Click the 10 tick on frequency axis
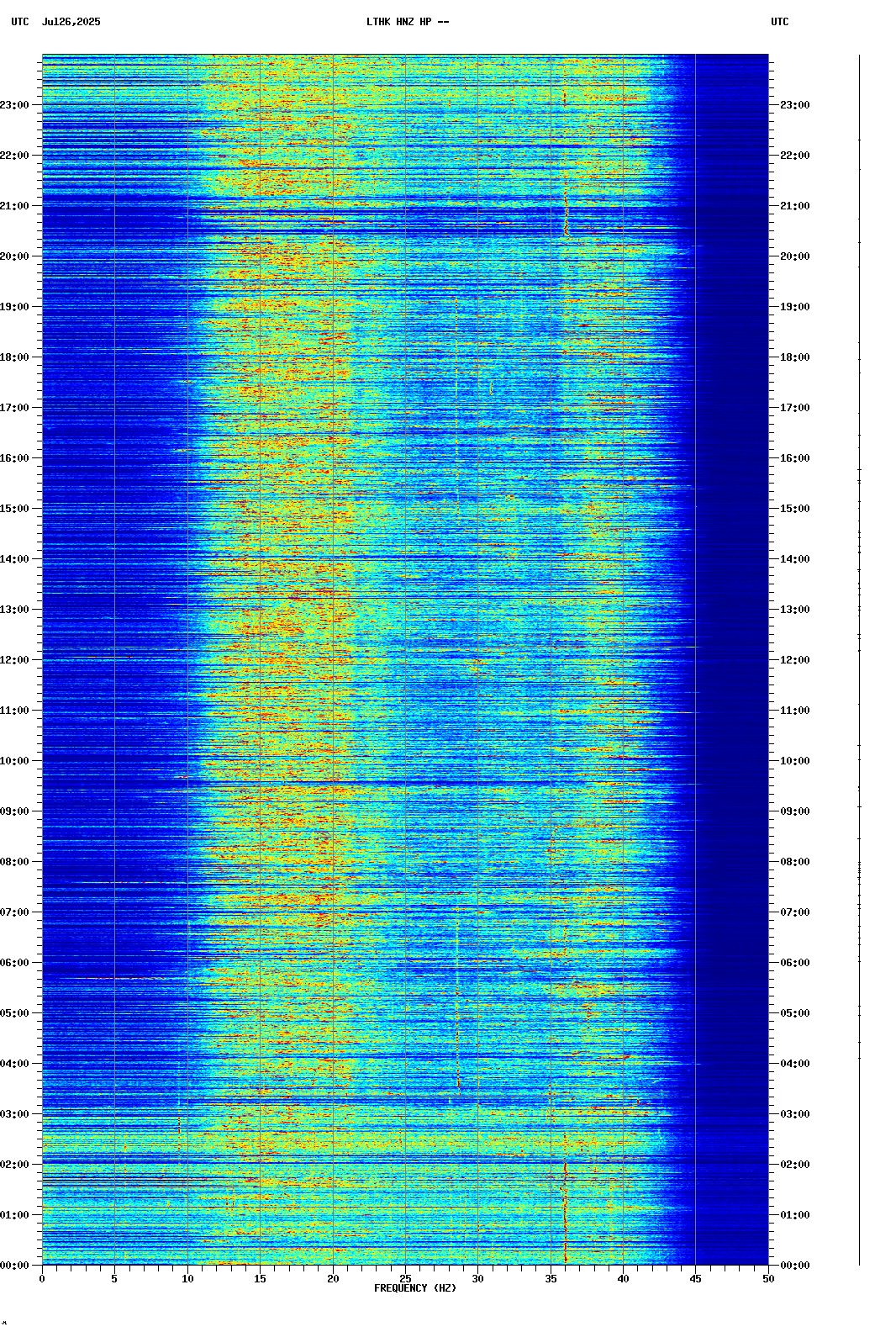 [187, 1279]
